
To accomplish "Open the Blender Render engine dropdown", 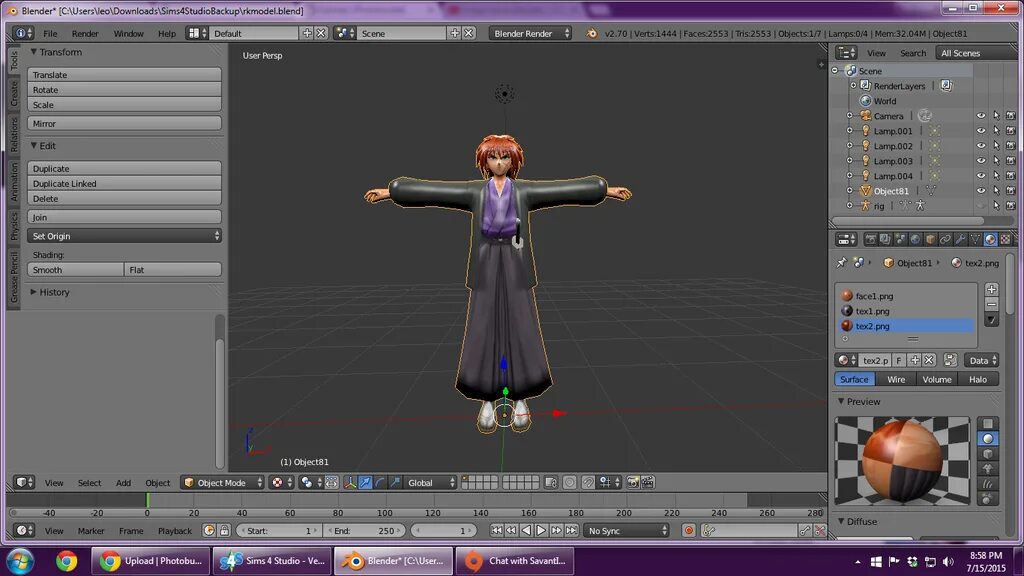I will coord(530,33).
